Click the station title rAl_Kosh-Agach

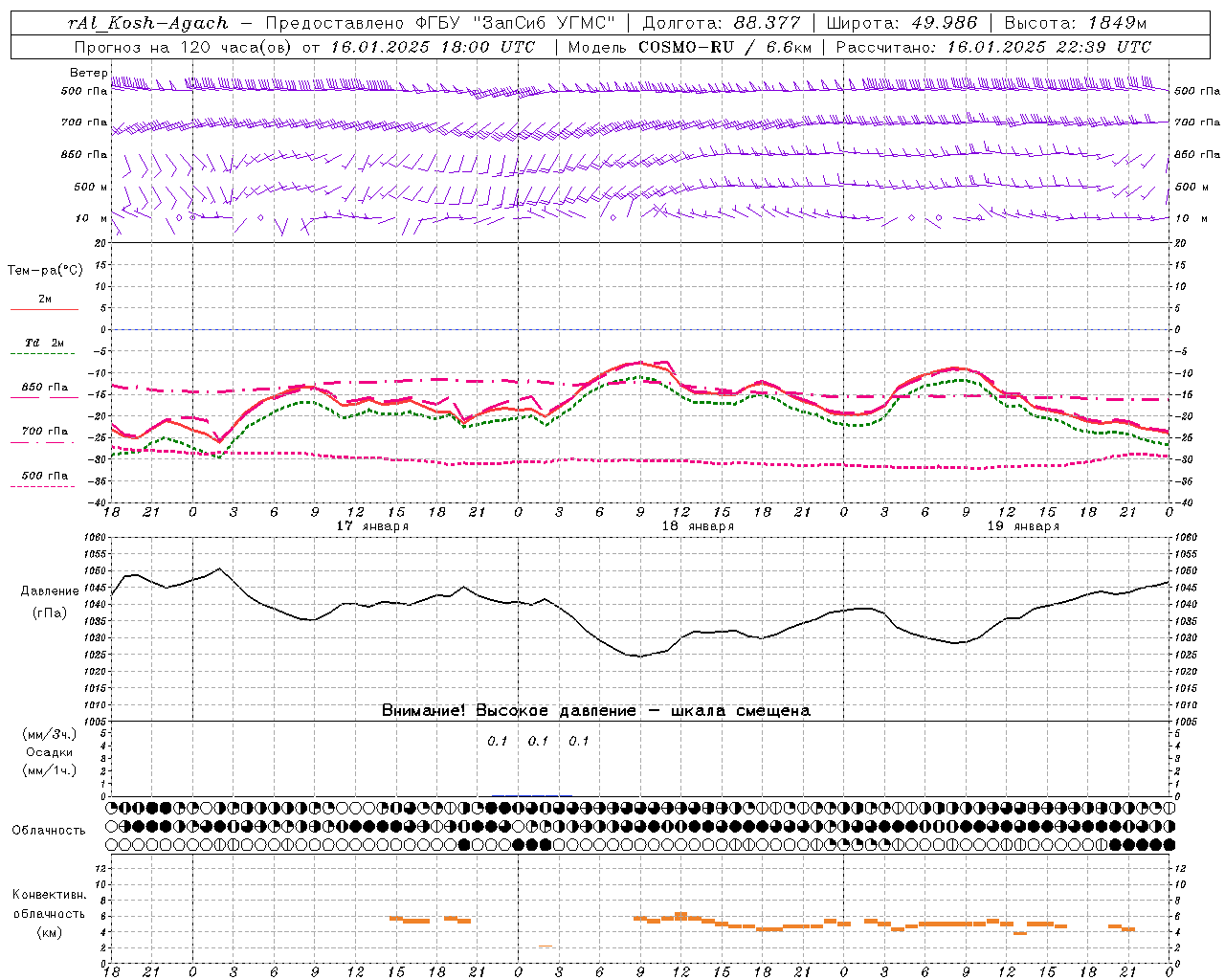click(x=147, y=23)
